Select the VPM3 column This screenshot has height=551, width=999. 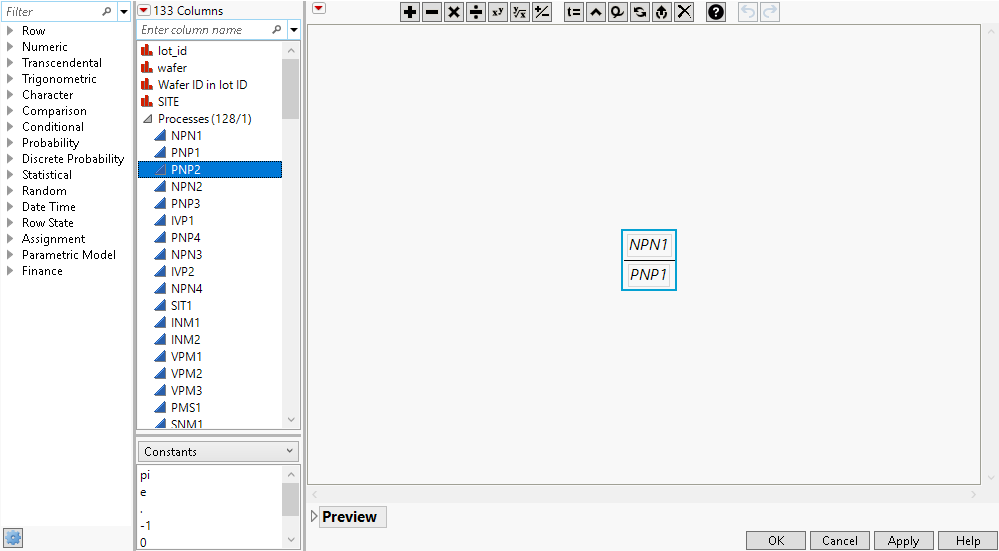pyautogui.click(x=210, y=390)
